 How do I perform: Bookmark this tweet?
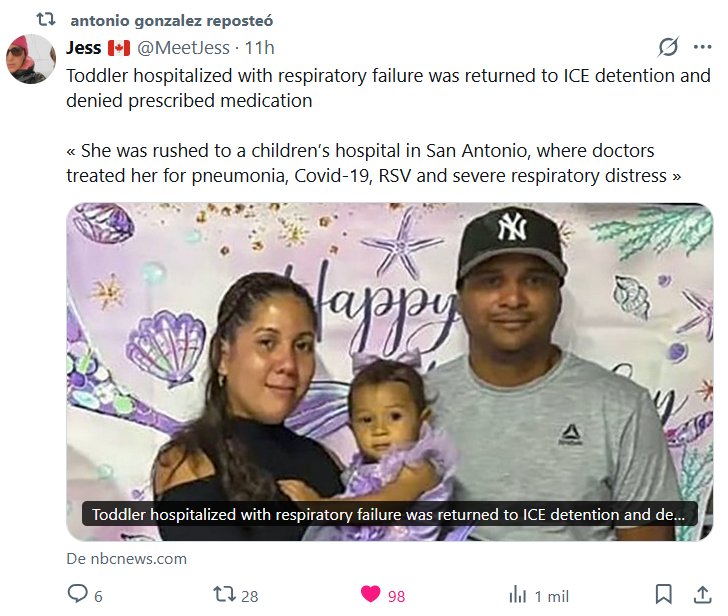[663, 594]
